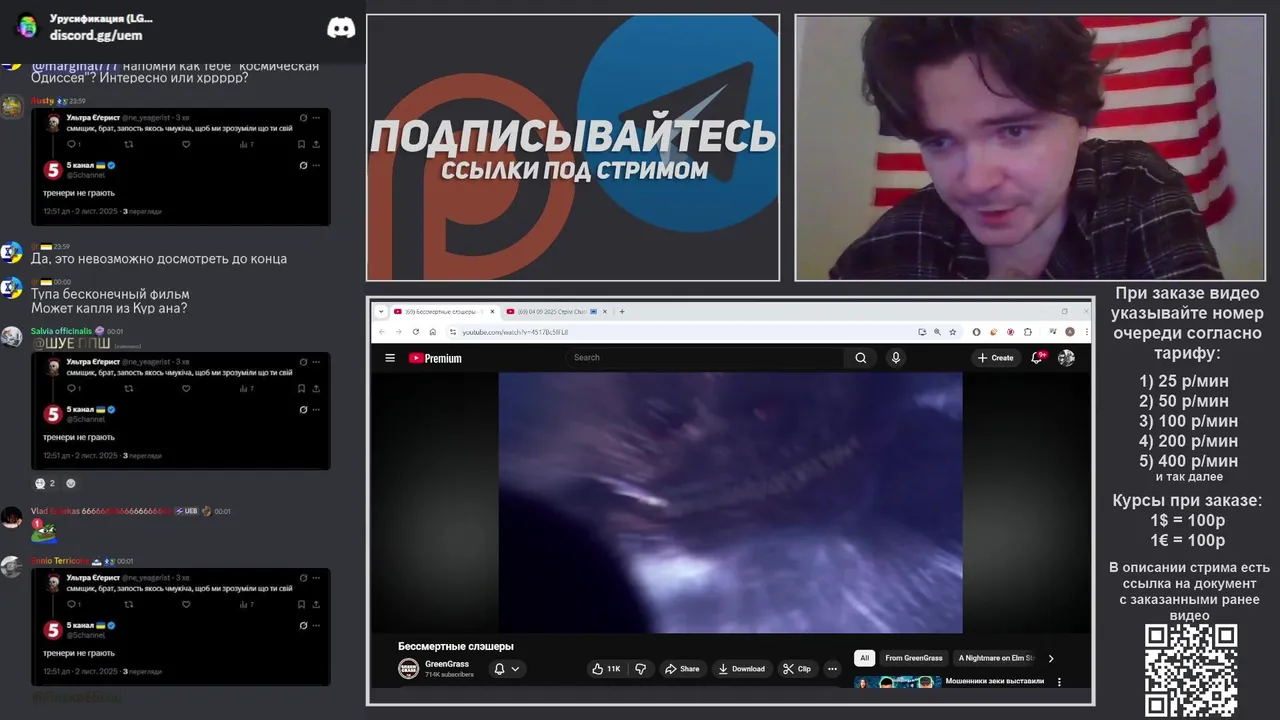
Task: Click the server avatar icon in the chat header
Action: (x=27, y=26)
